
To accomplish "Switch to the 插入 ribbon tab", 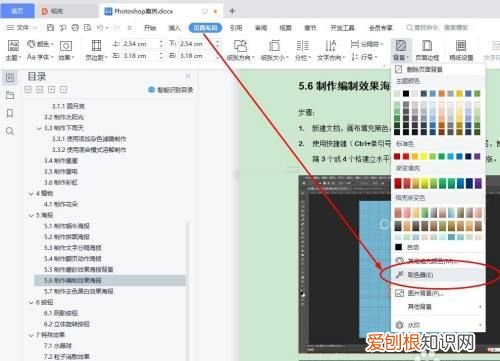I will point(174,28).
